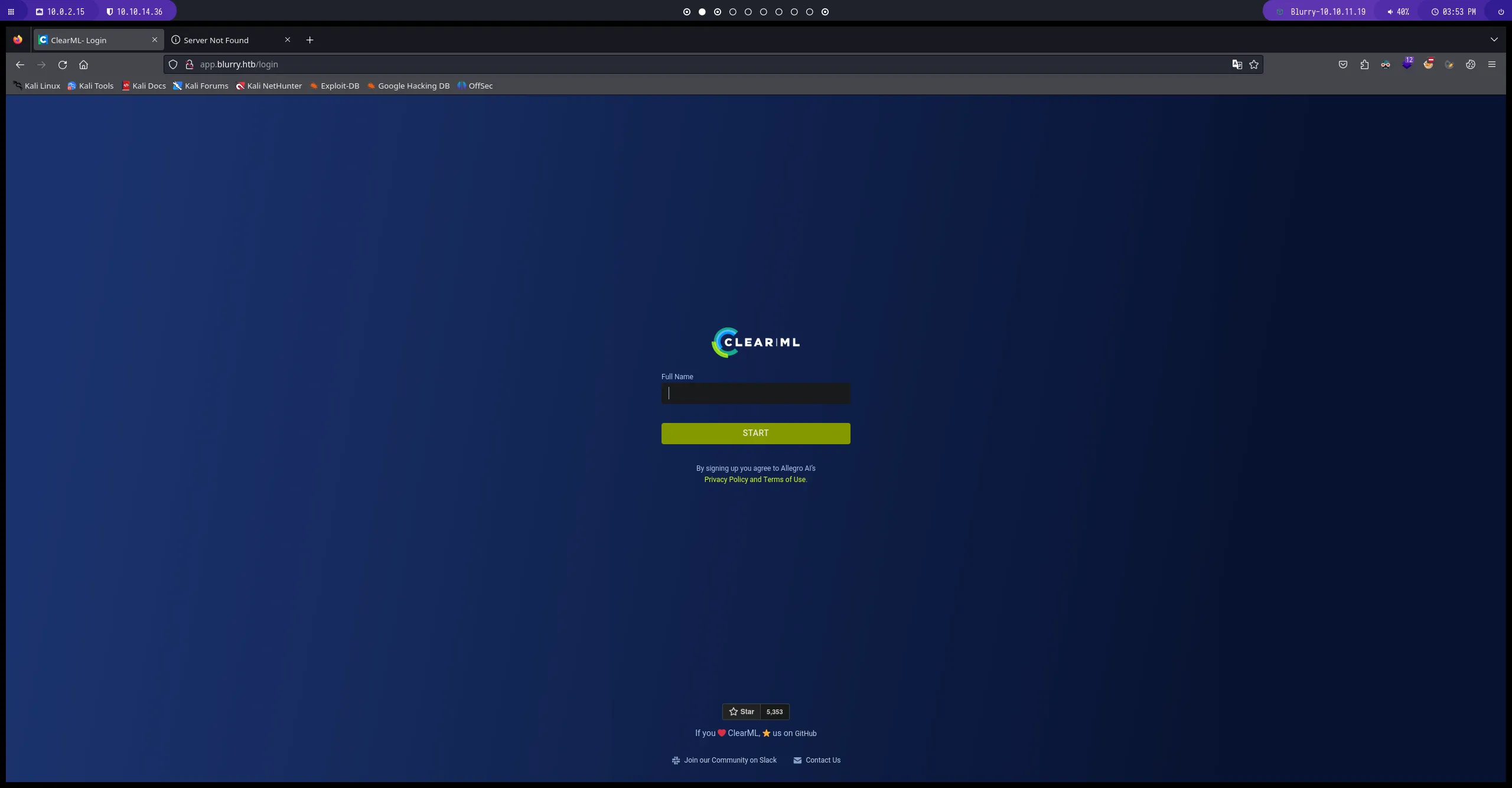
Task: Open tracking protection shield icon
Action: tap(173, 65)
